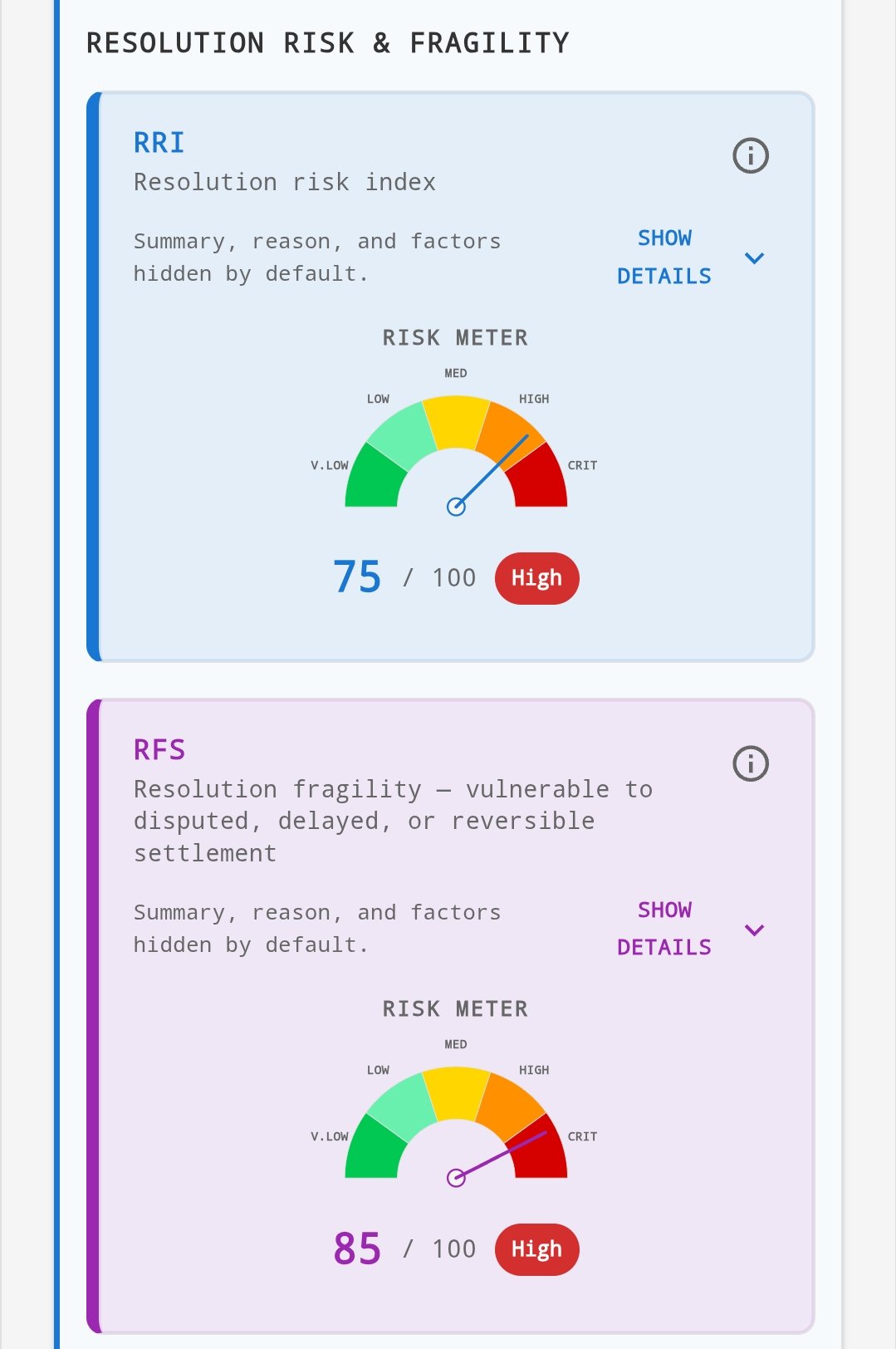
Task: Click the Resolution Risk & Fragility heading
Action: 328,43
